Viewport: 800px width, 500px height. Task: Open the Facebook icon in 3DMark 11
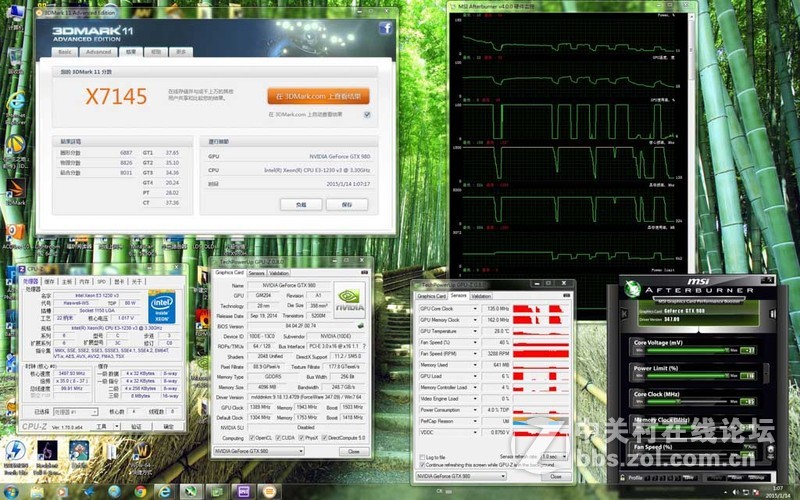[385, 28]
